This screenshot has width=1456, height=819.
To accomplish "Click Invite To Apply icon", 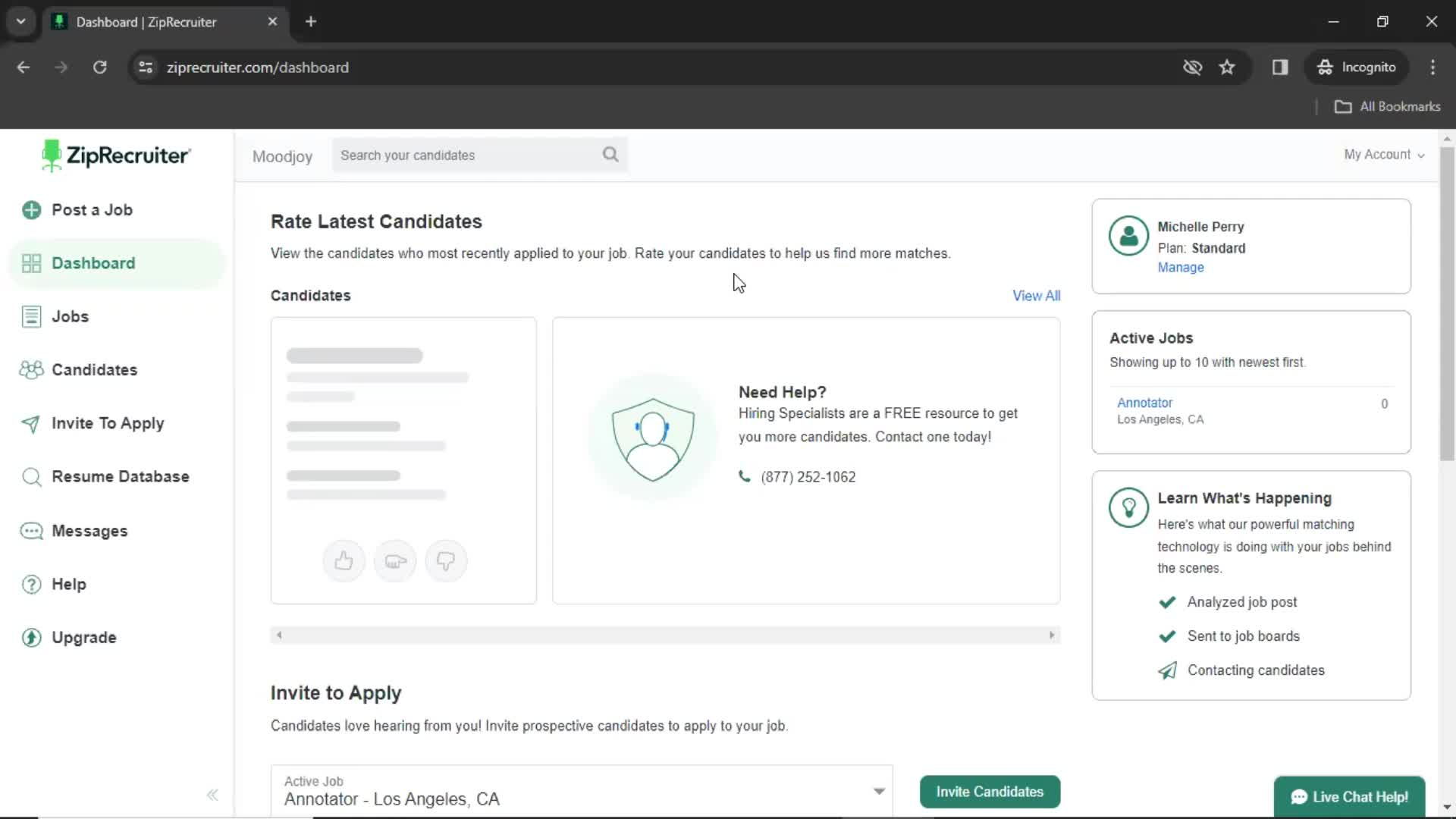I will 31,423.
